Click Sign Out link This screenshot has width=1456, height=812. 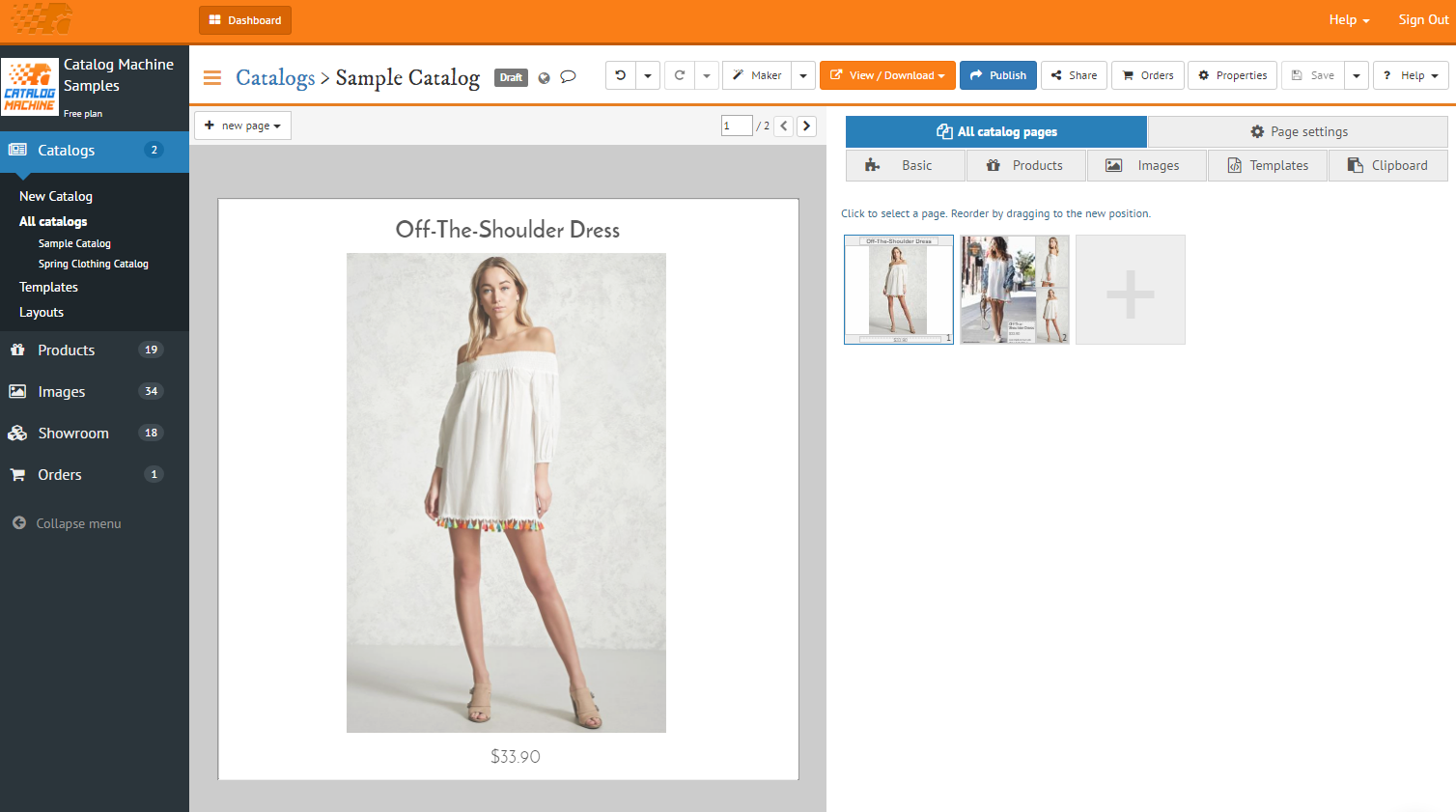pos(1423,19)
